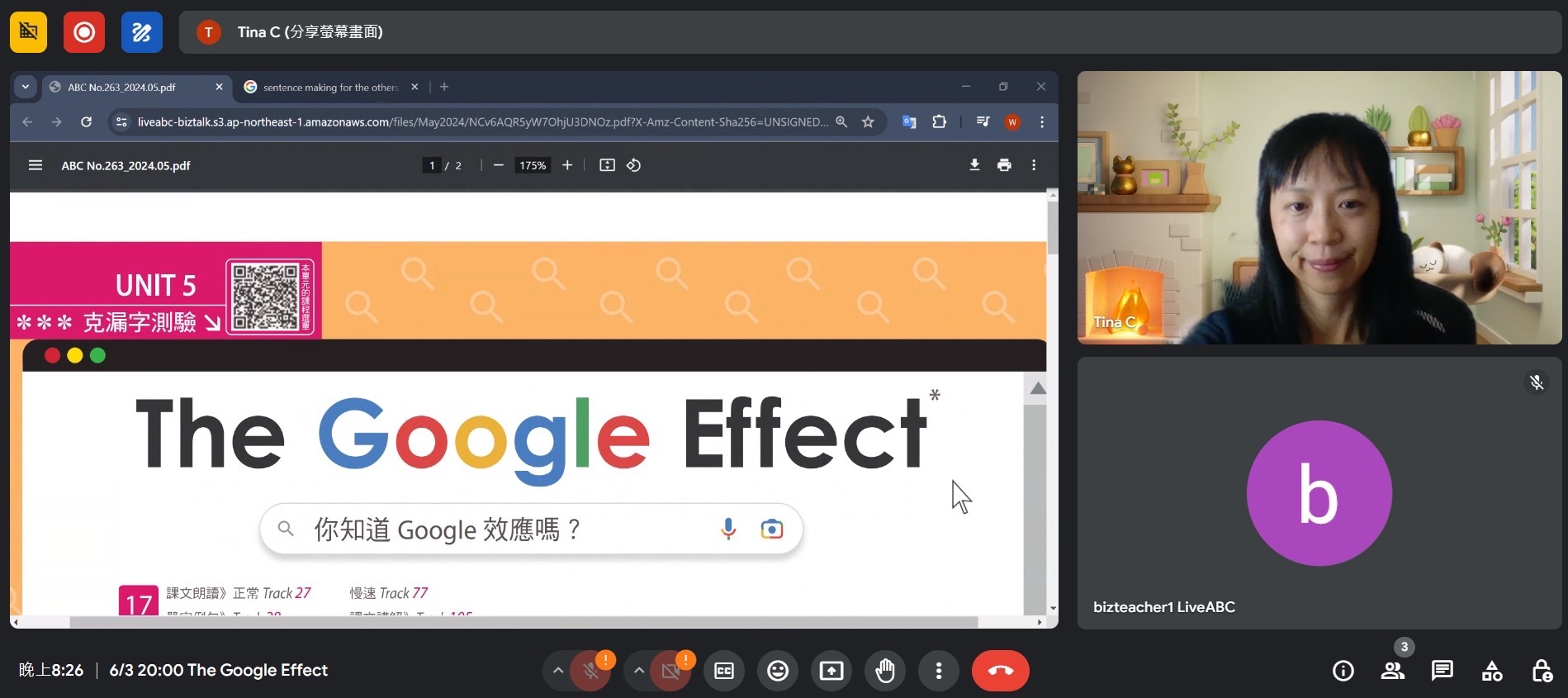Go back in shared browser
The image size is (1568, 698).
pyautogui.click(x=27, y=122)
